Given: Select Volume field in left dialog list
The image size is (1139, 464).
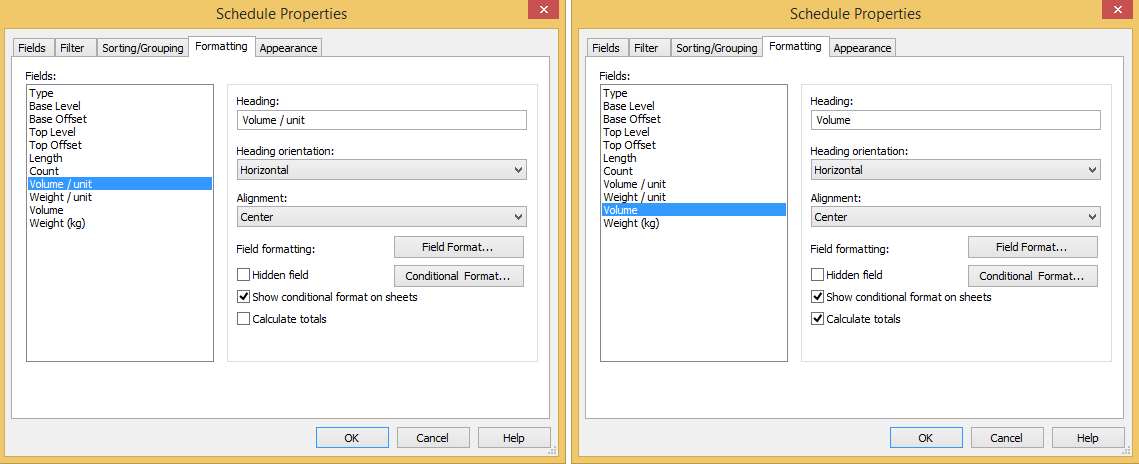Looking at the screenshot, I should [120, 211].
